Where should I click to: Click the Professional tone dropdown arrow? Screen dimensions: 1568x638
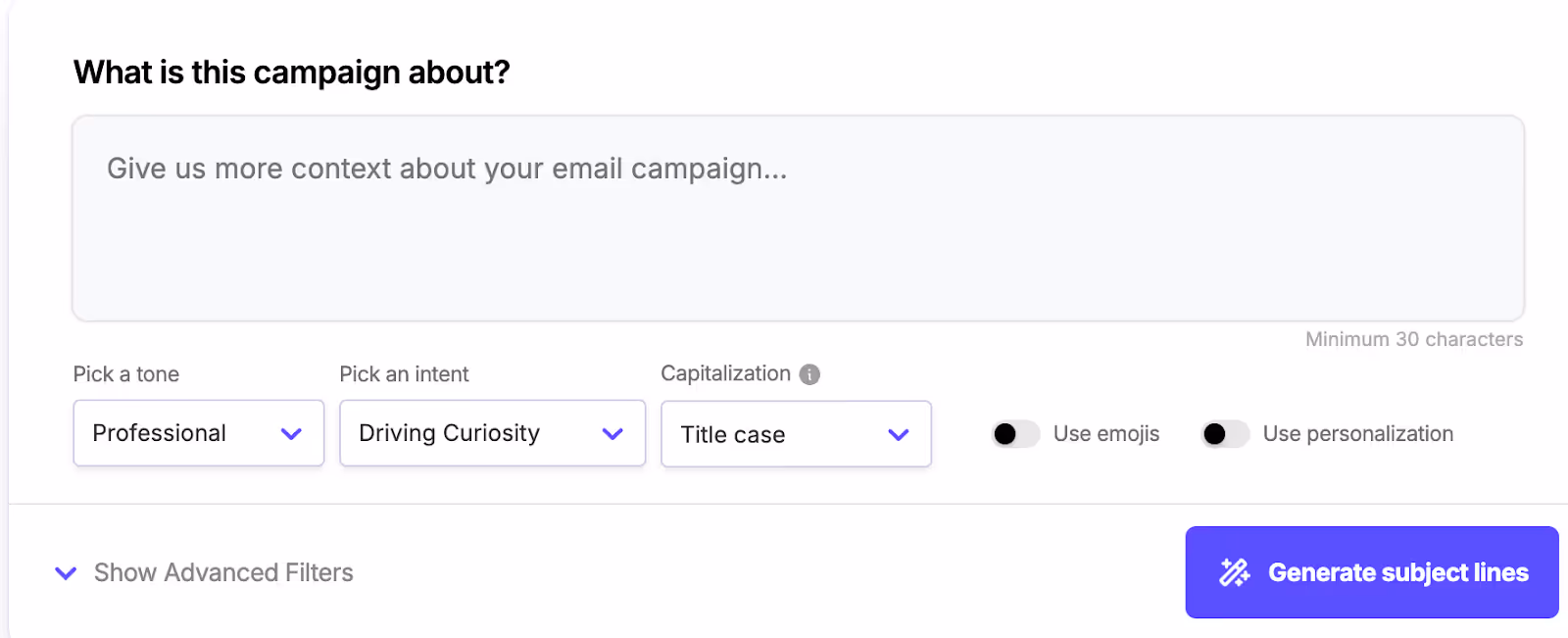pyautogui.click(x=291, y=433)
